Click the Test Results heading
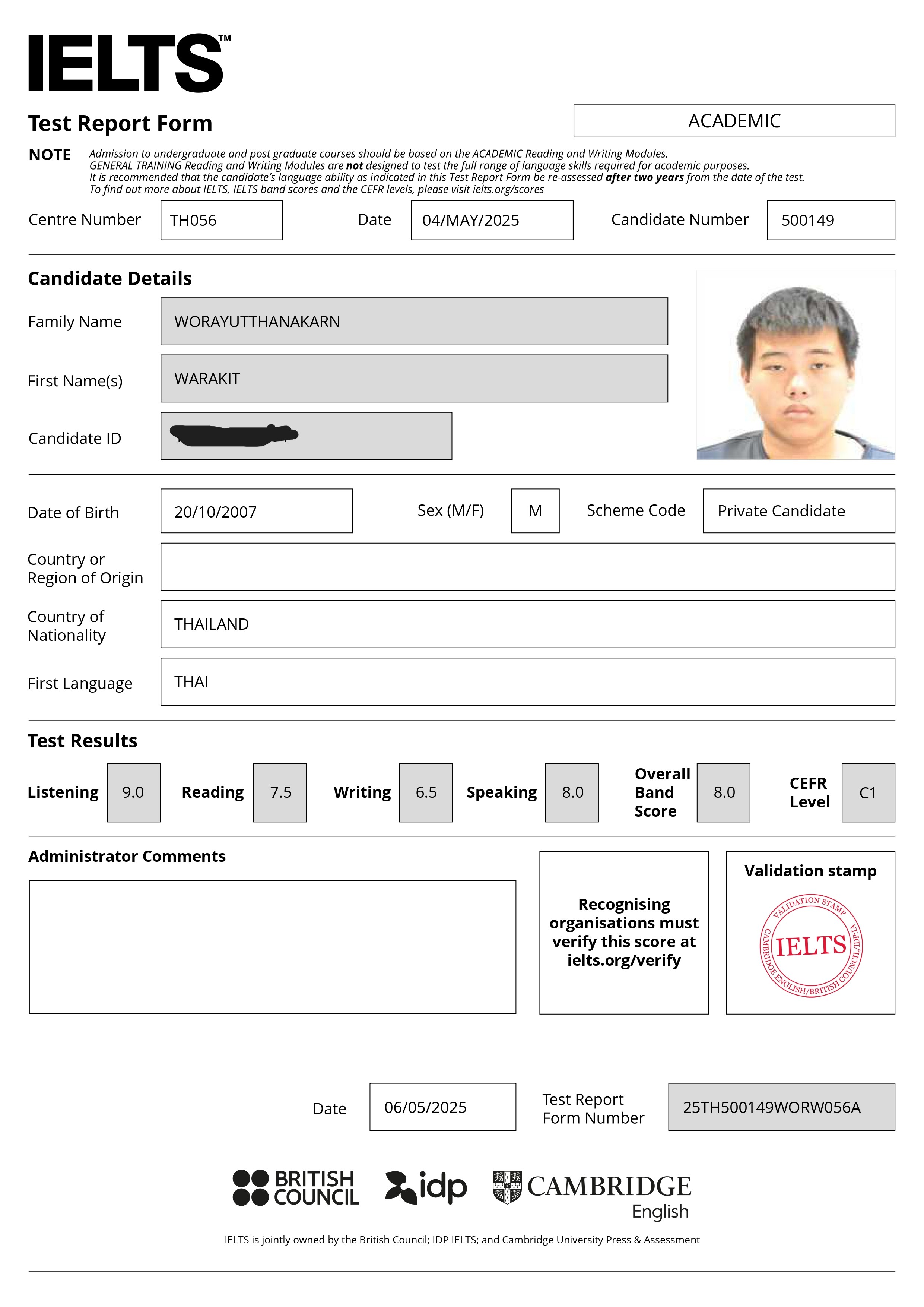This screenshot has width=924, height=1307. 83,741
